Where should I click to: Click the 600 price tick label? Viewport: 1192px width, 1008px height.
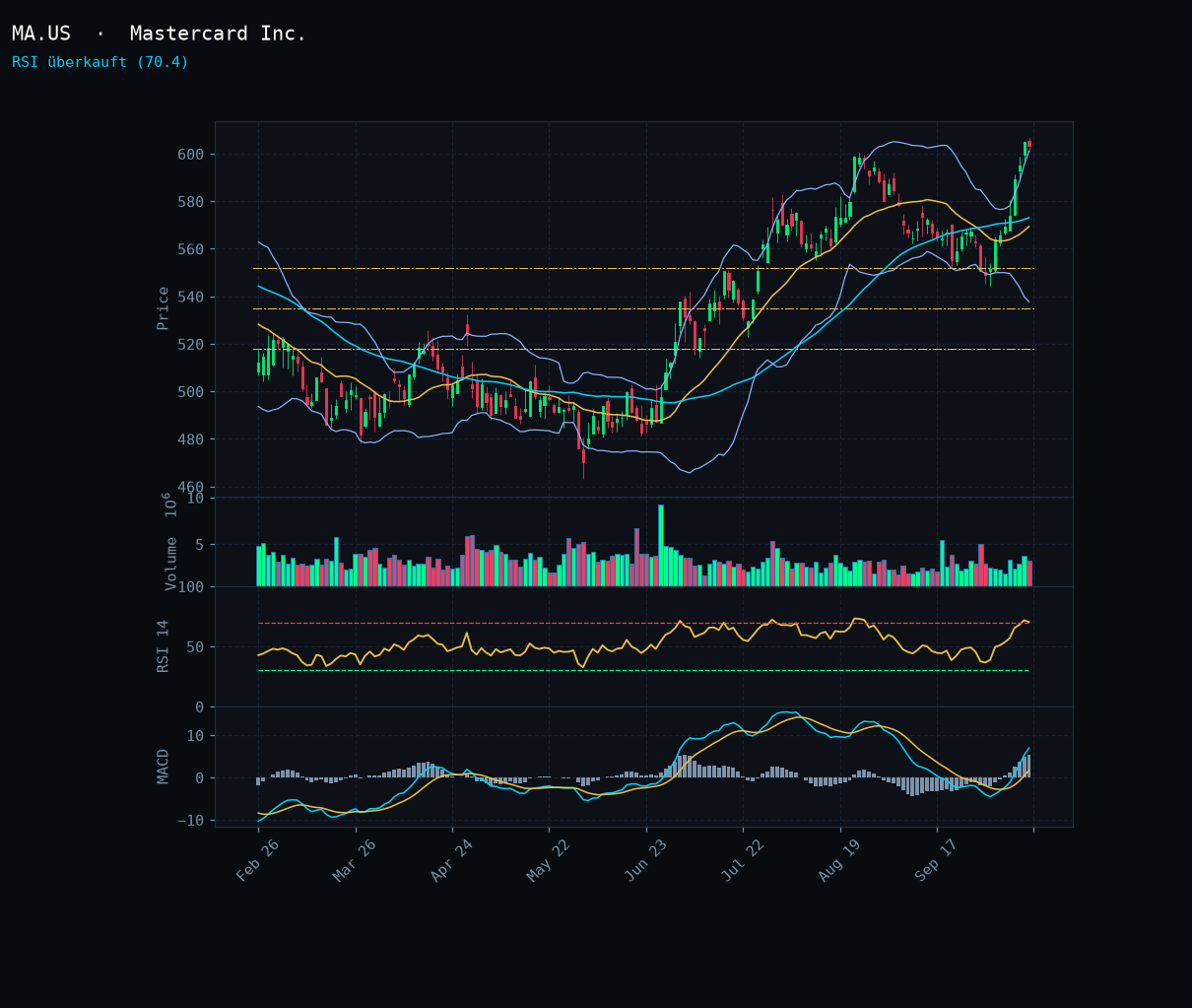pos(191,155)
